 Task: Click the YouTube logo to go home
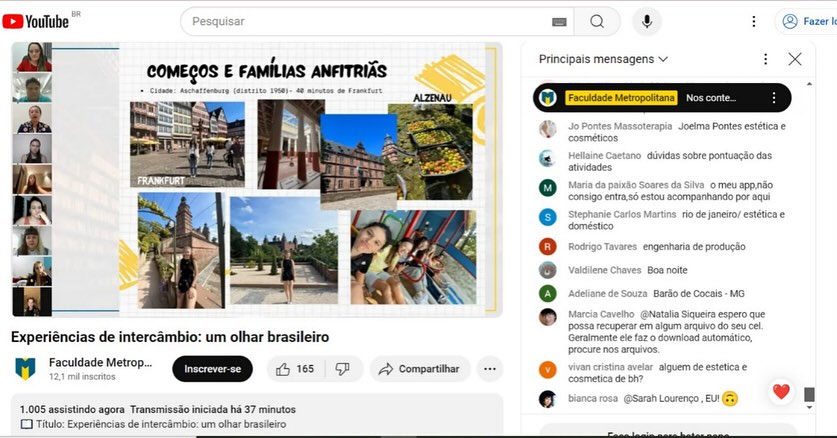pyautogui.click(x=36, y=21)
